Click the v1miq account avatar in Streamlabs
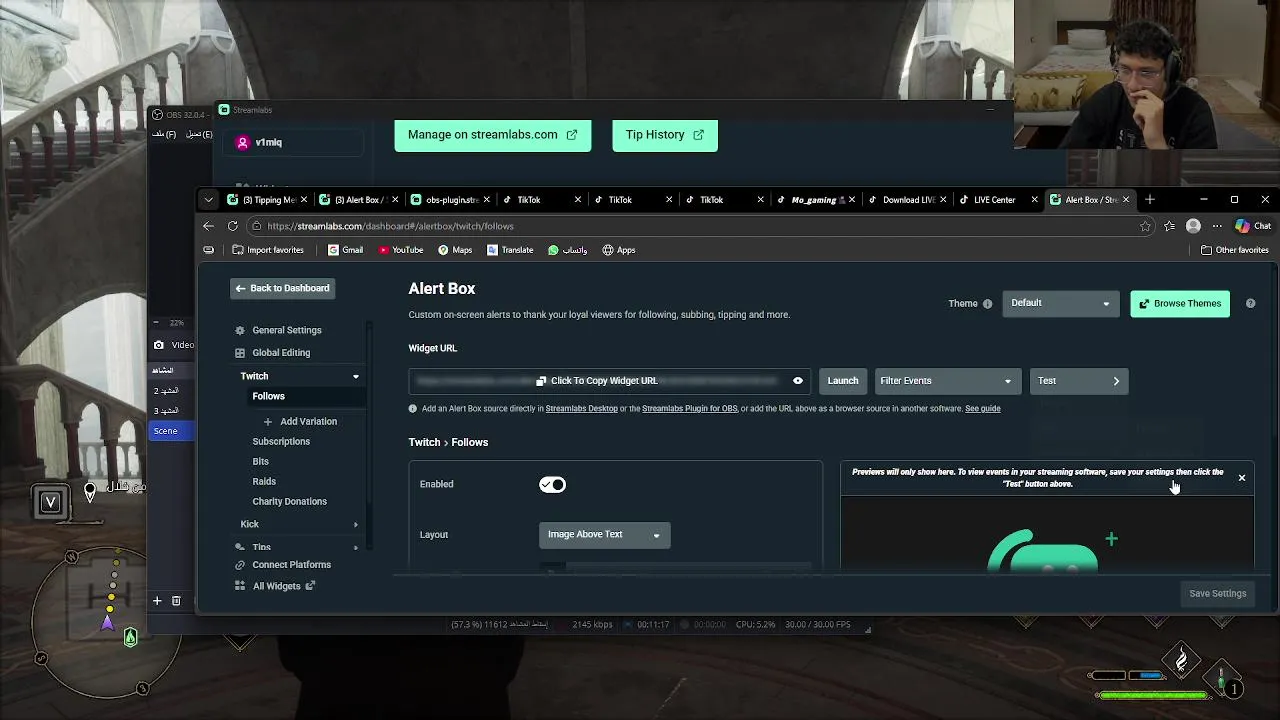 (x=242, y=143)
